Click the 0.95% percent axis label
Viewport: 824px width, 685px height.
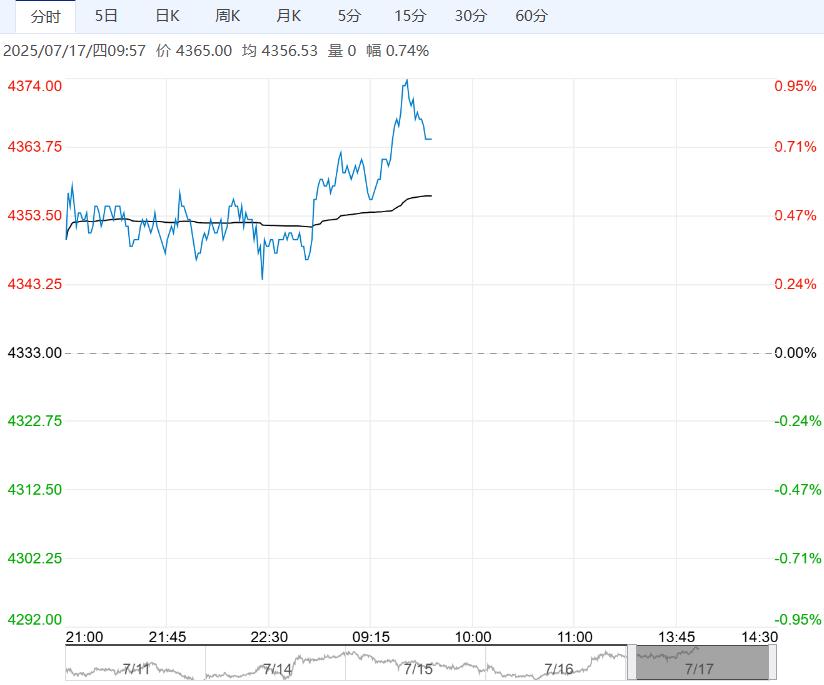pyautogui.click(x=796, y=86)
